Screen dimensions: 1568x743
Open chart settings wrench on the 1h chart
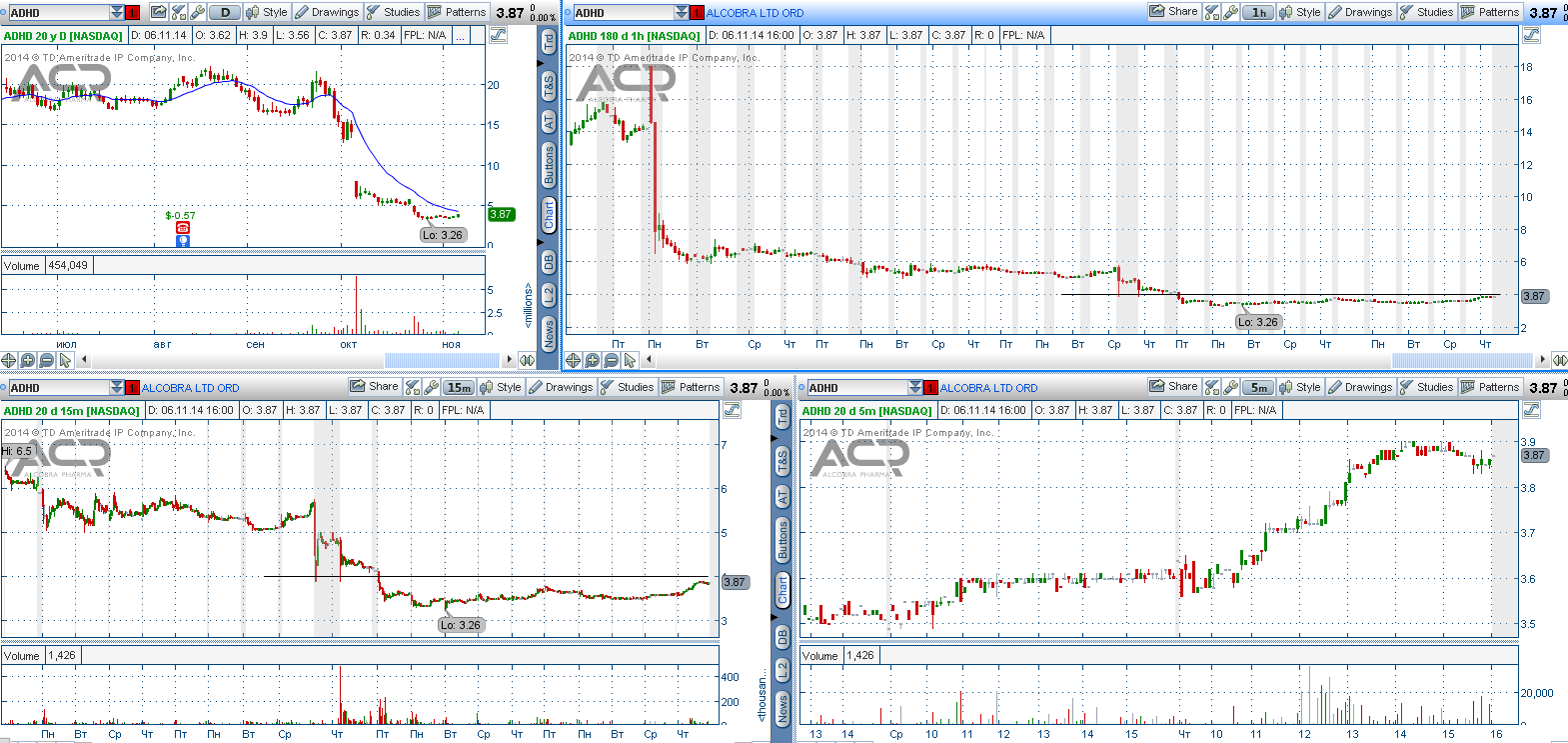click(x=1231, y=12)
